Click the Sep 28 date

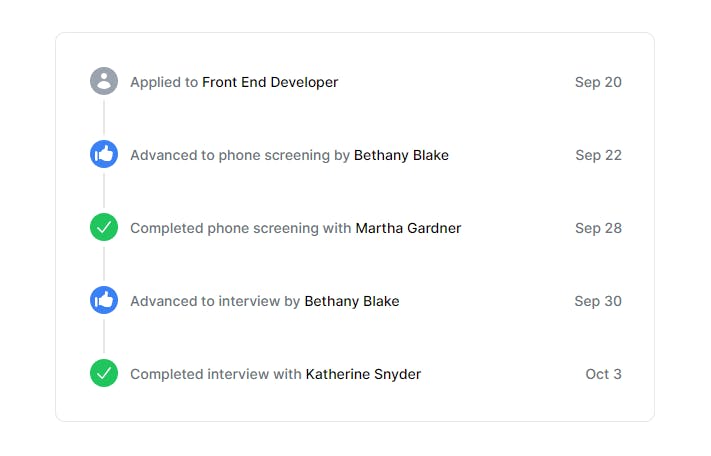[598, 228]
